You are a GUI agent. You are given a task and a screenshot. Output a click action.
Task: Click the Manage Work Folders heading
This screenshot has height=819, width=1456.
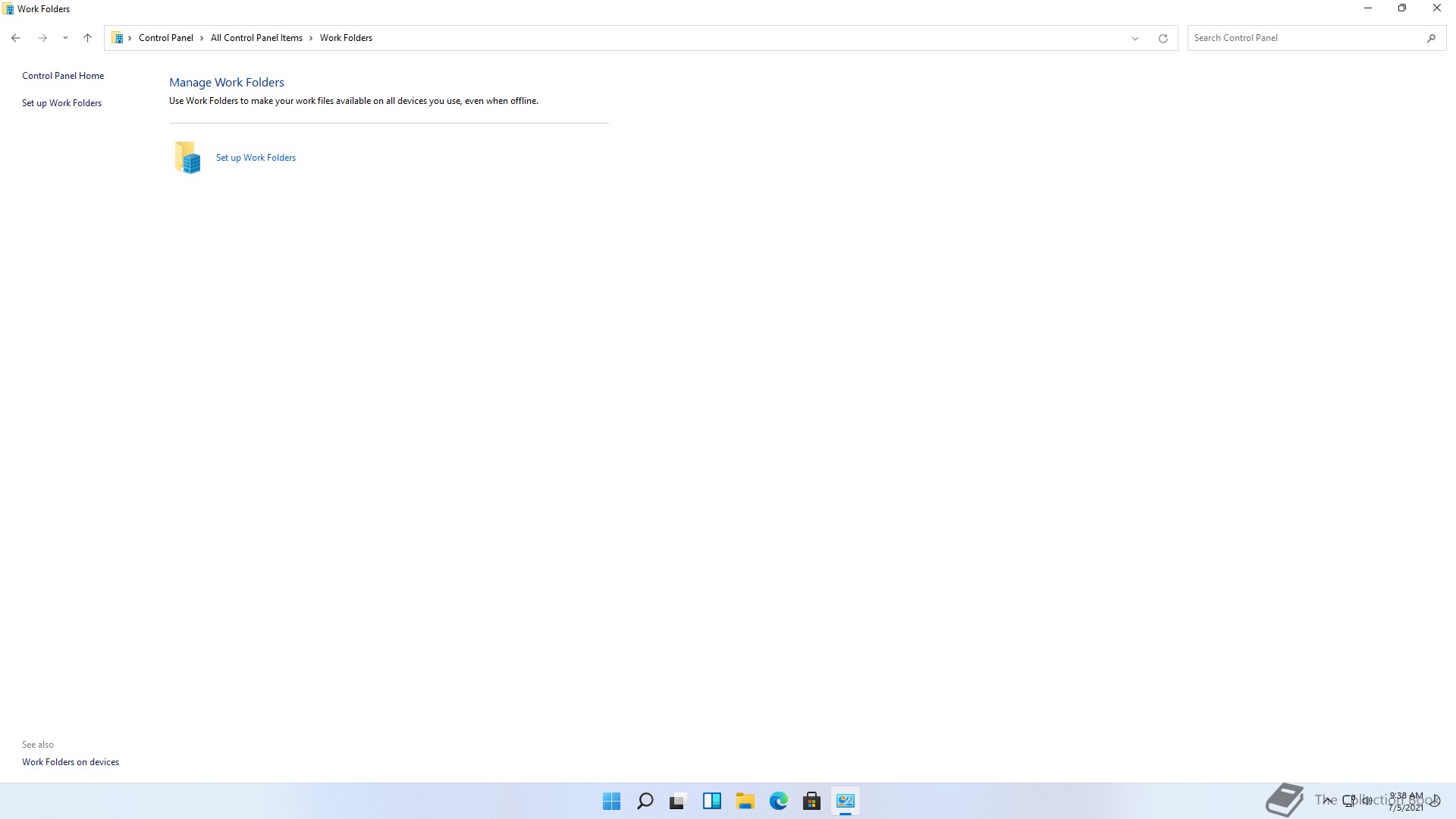point(227,83)
